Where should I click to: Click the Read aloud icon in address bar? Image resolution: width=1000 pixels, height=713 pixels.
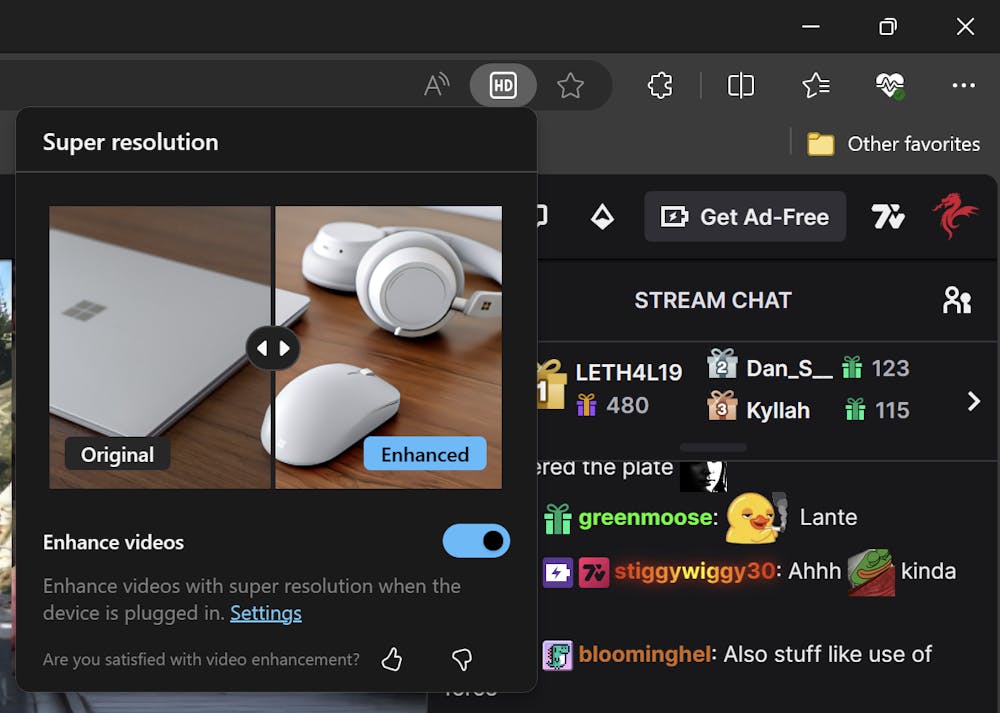click(x=437, y=85)
